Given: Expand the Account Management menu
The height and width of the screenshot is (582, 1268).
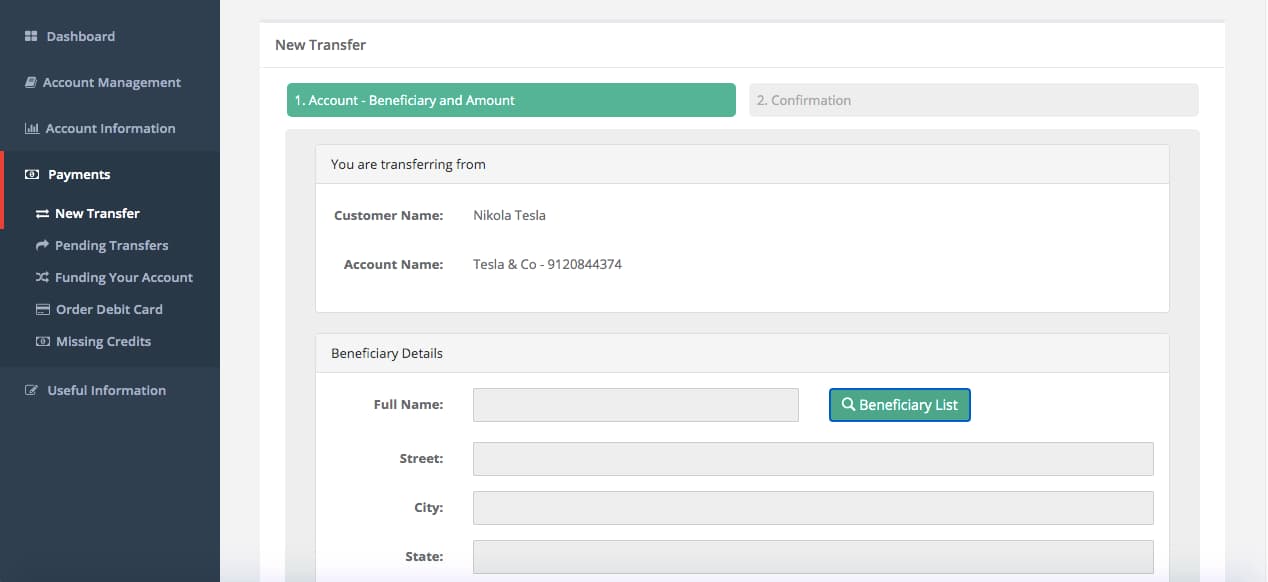Looking at the screenshot, I should pyautogui.click(x=111, y=83).
